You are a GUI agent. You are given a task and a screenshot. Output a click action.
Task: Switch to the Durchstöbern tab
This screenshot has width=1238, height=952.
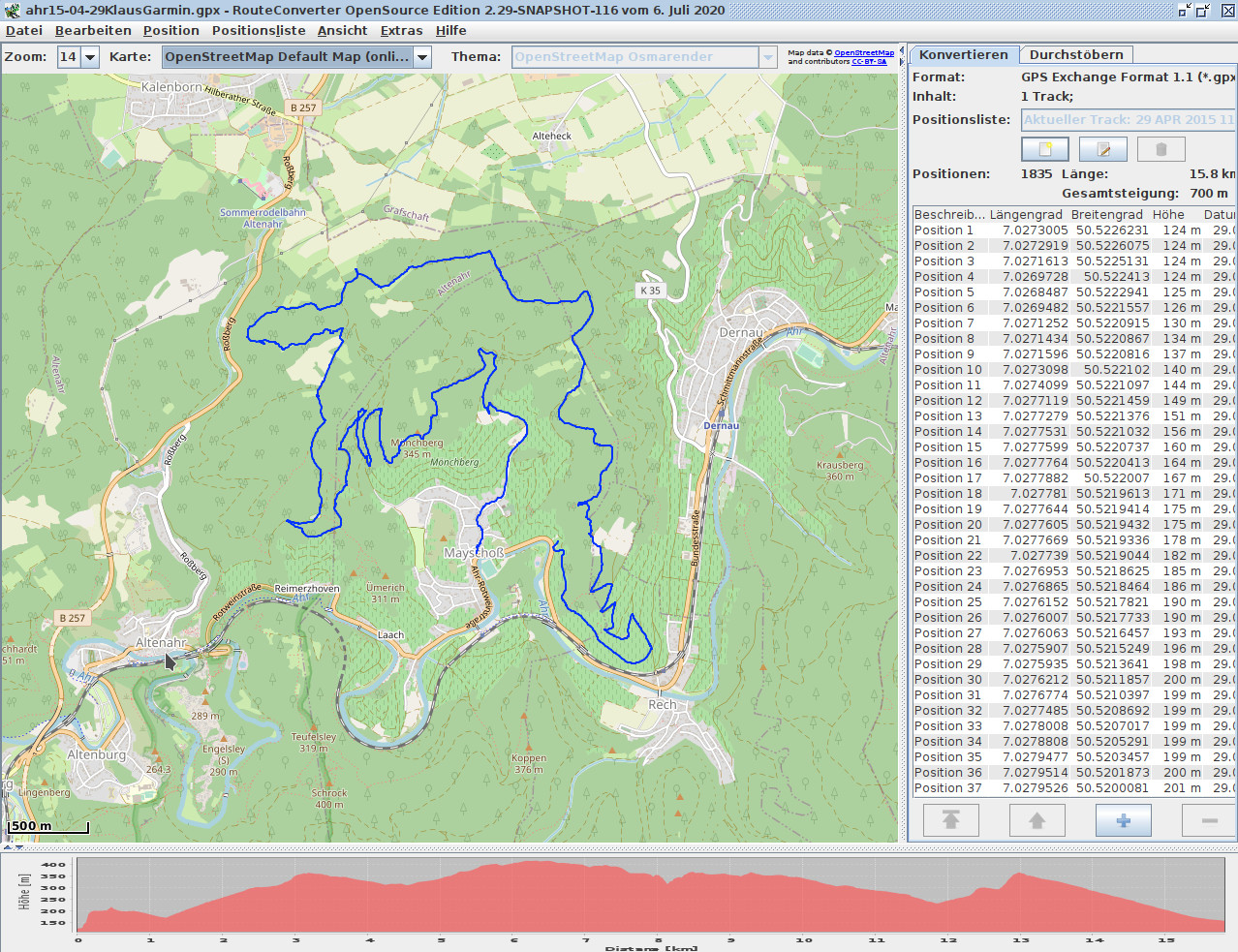[1076, 55]
